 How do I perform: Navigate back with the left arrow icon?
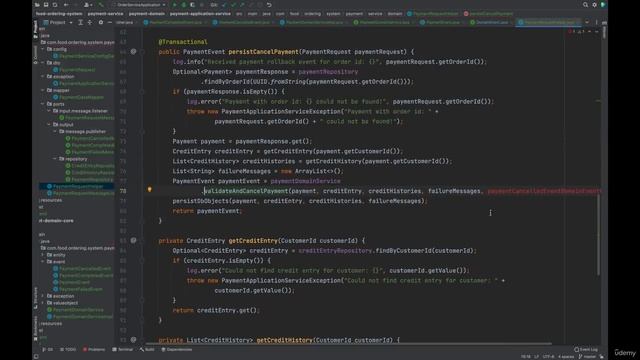click(66, 5)
